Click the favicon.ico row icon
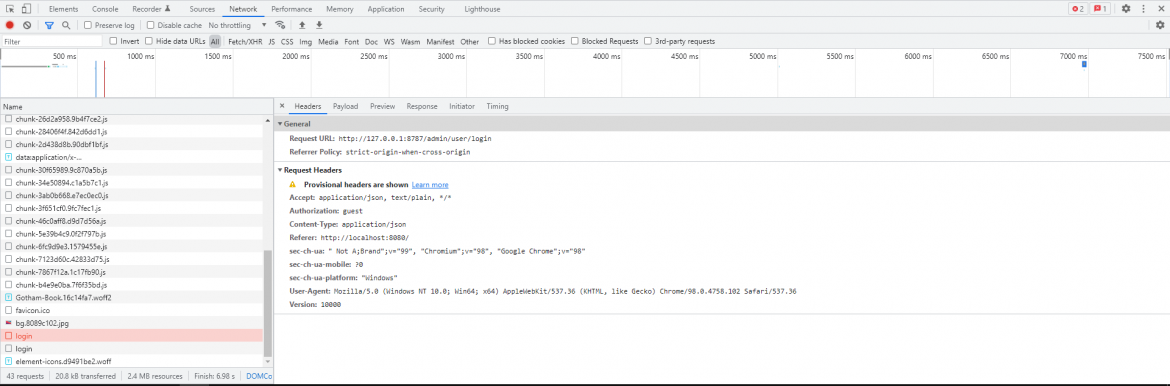This screenshot has height=386, width=1170. coord(9,310)
